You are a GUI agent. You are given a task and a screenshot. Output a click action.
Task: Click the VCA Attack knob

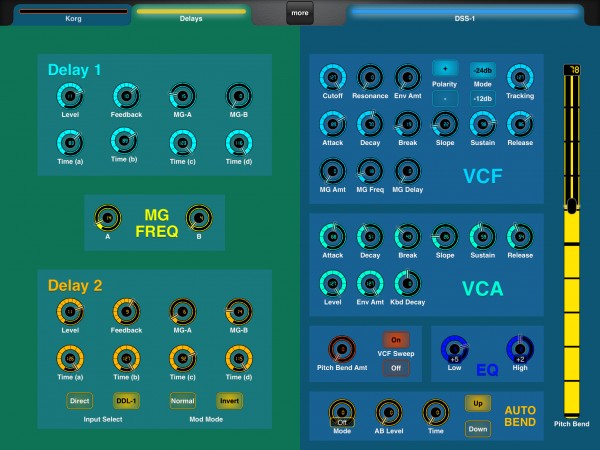tap(333, 237)
